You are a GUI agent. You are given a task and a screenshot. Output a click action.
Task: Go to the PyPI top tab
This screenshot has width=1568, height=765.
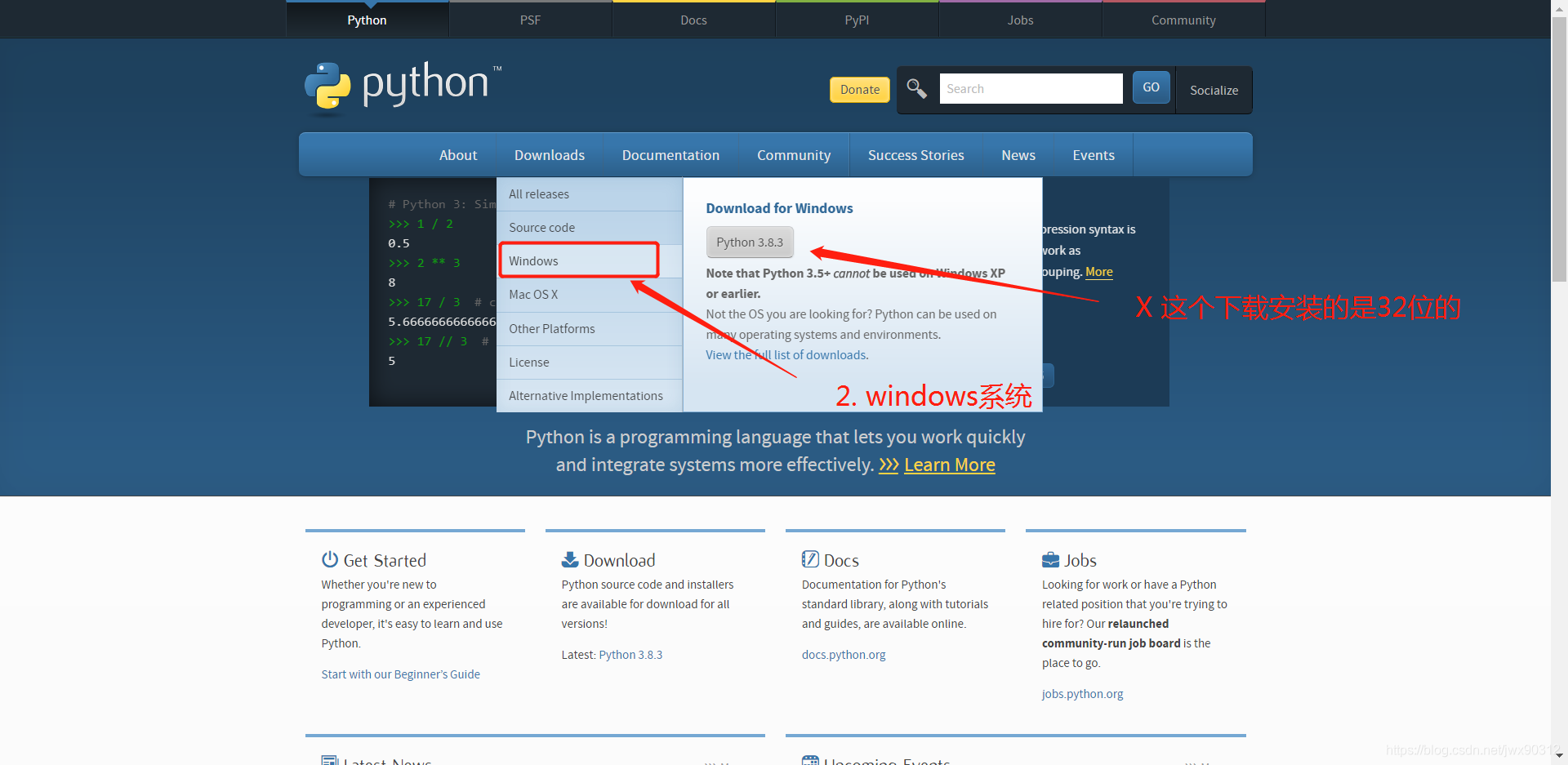857,20
